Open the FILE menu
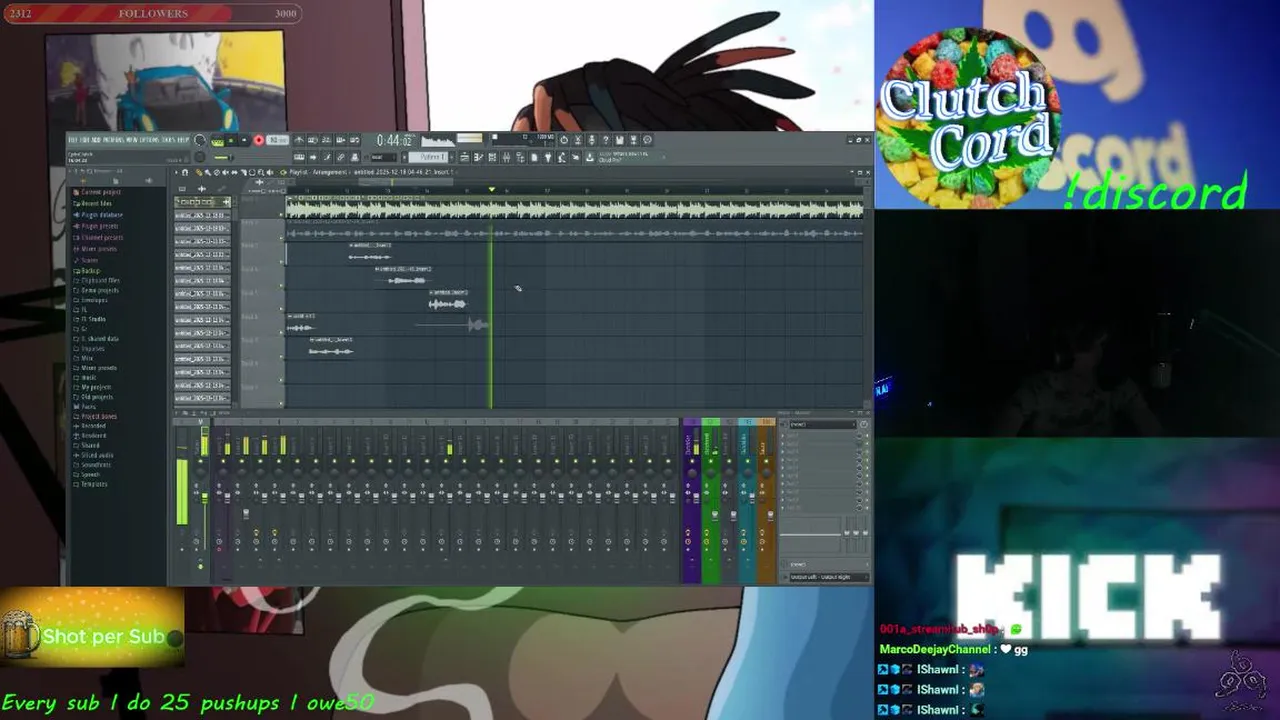 point(72,139)
